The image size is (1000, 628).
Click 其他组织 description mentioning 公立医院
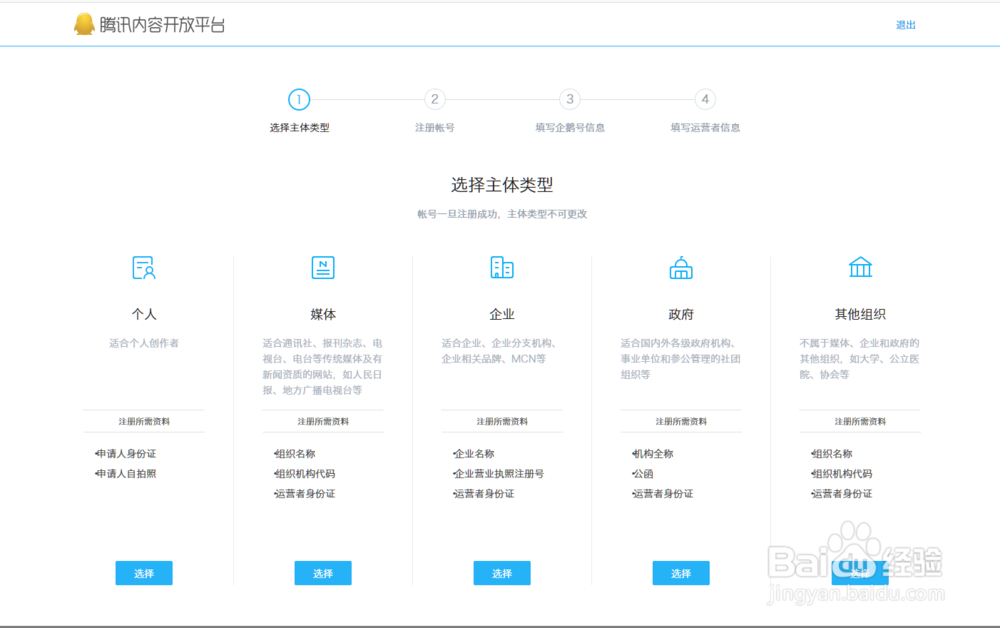pos(860,358)
